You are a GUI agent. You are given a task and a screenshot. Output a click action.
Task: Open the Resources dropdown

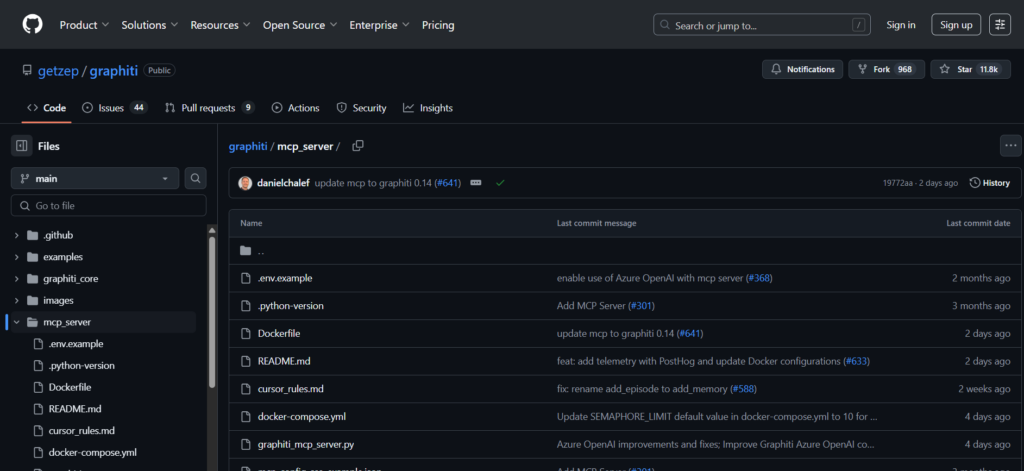click(220, 25)
